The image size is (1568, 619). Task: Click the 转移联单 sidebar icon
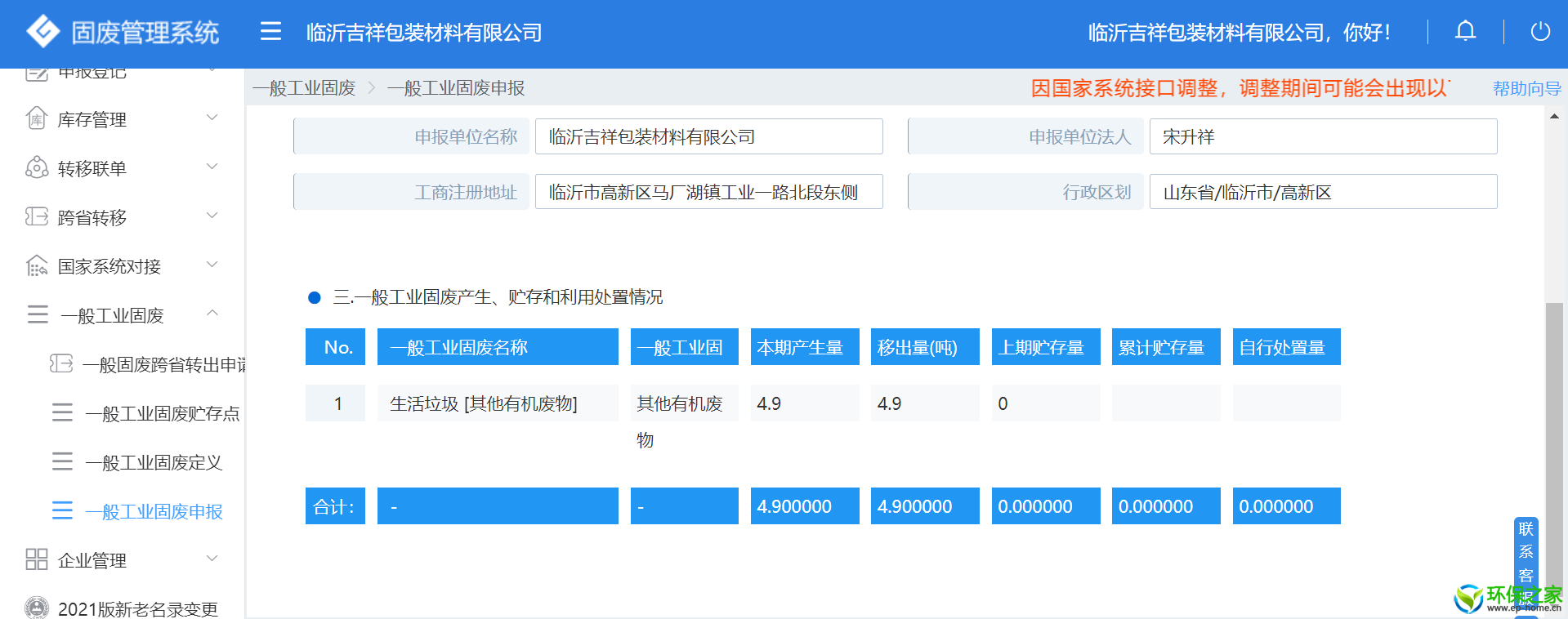(37, 168)
